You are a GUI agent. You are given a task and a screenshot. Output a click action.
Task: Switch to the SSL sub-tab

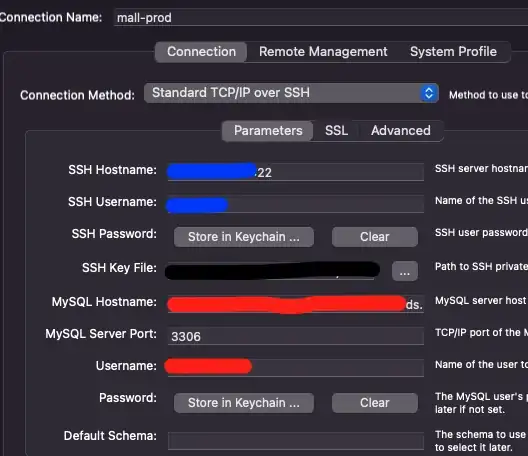[x=336, y=131]
